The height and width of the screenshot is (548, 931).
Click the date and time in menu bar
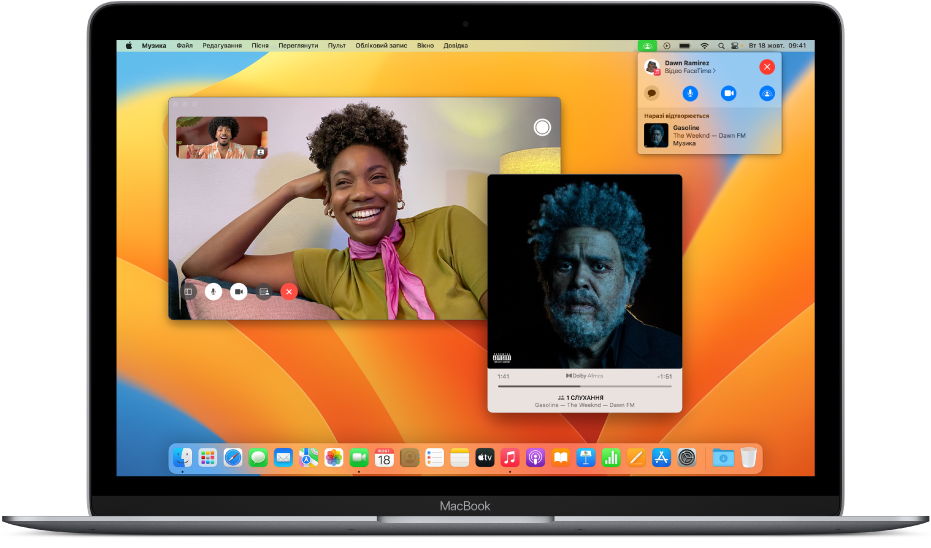[777, 46]
